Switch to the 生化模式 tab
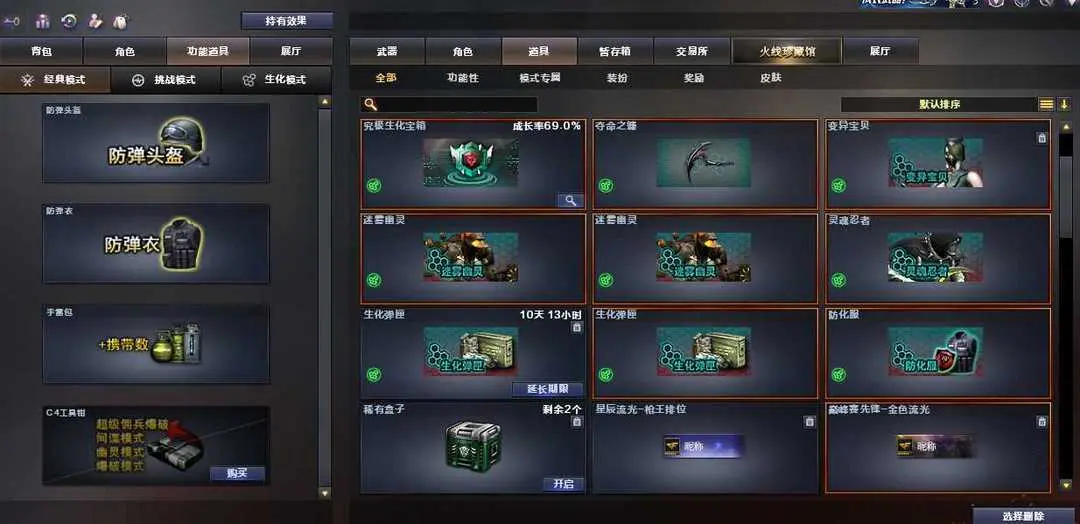Viewport: 1080px width, 524px height. (277, 80)
